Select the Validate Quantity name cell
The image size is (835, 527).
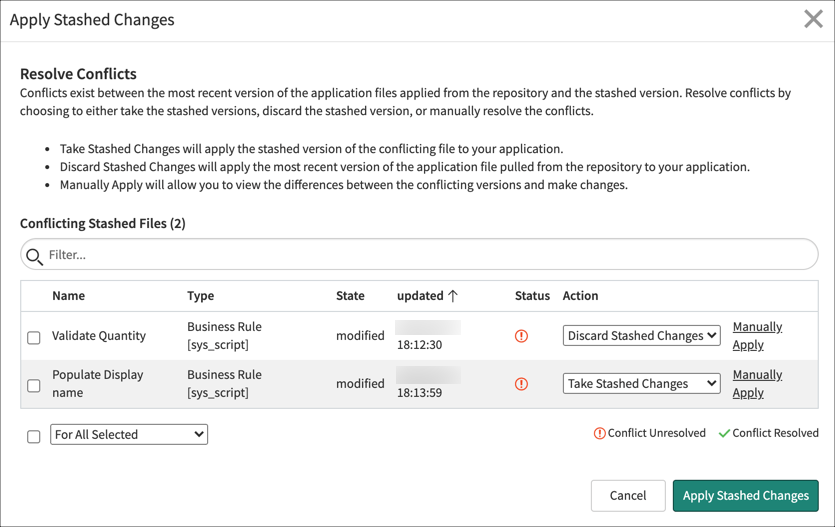99,336
